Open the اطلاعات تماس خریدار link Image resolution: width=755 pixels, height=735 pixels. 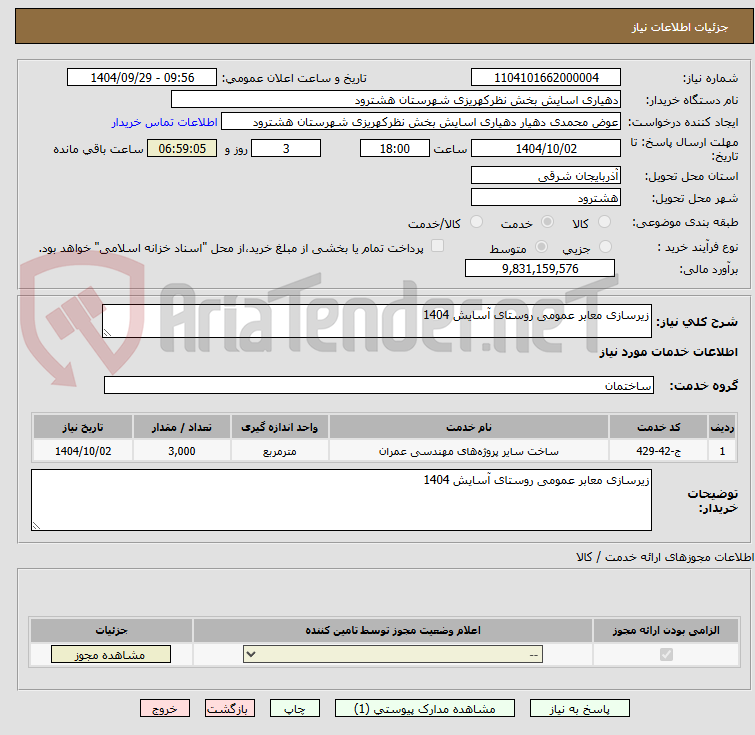point(165,122)
